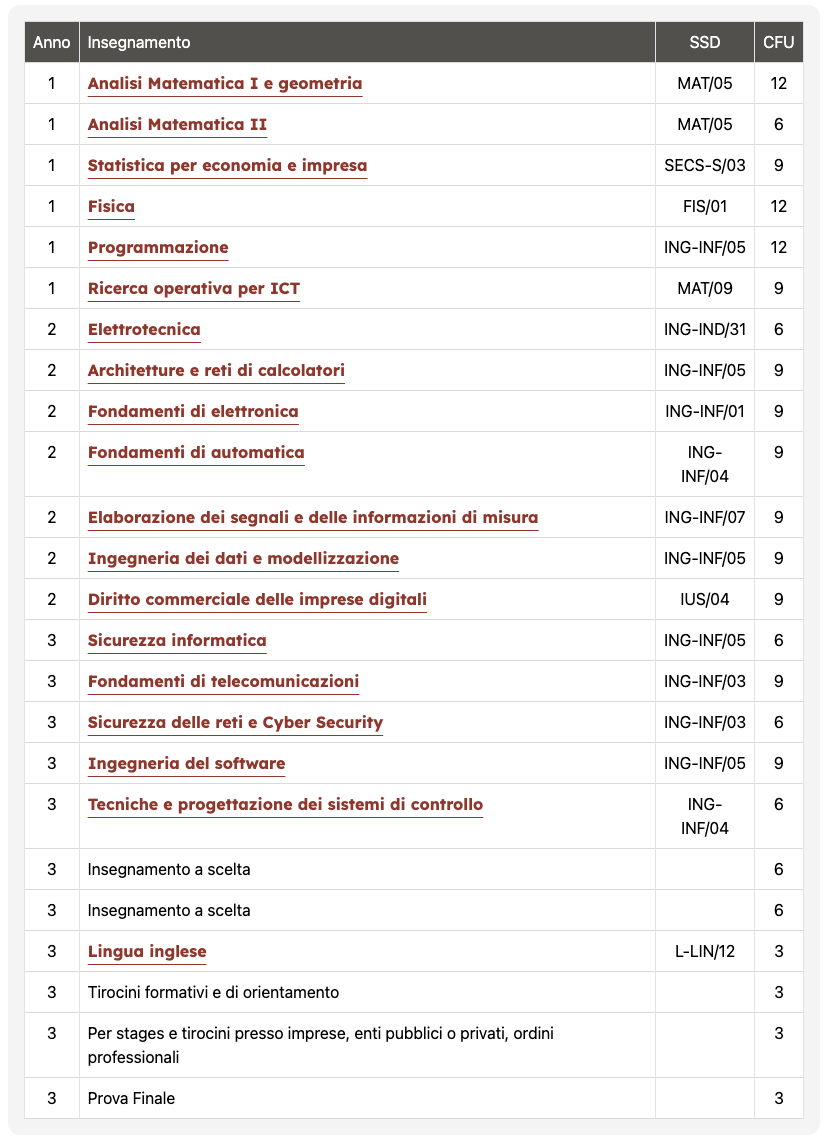This screenshot has width=828, height=1140.
Task: Open Ricerca operativa per ICT
Action: 194,289
